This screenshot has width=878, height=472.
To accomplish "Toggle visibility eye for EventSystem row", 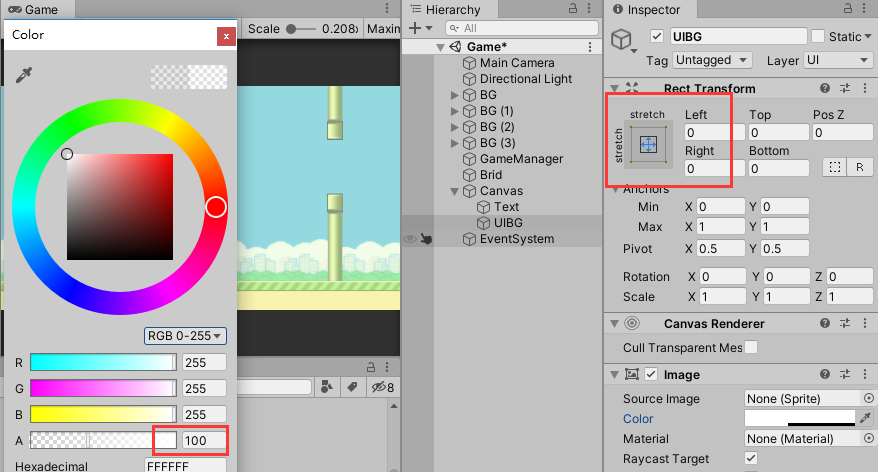I will (x=410, y=239).
